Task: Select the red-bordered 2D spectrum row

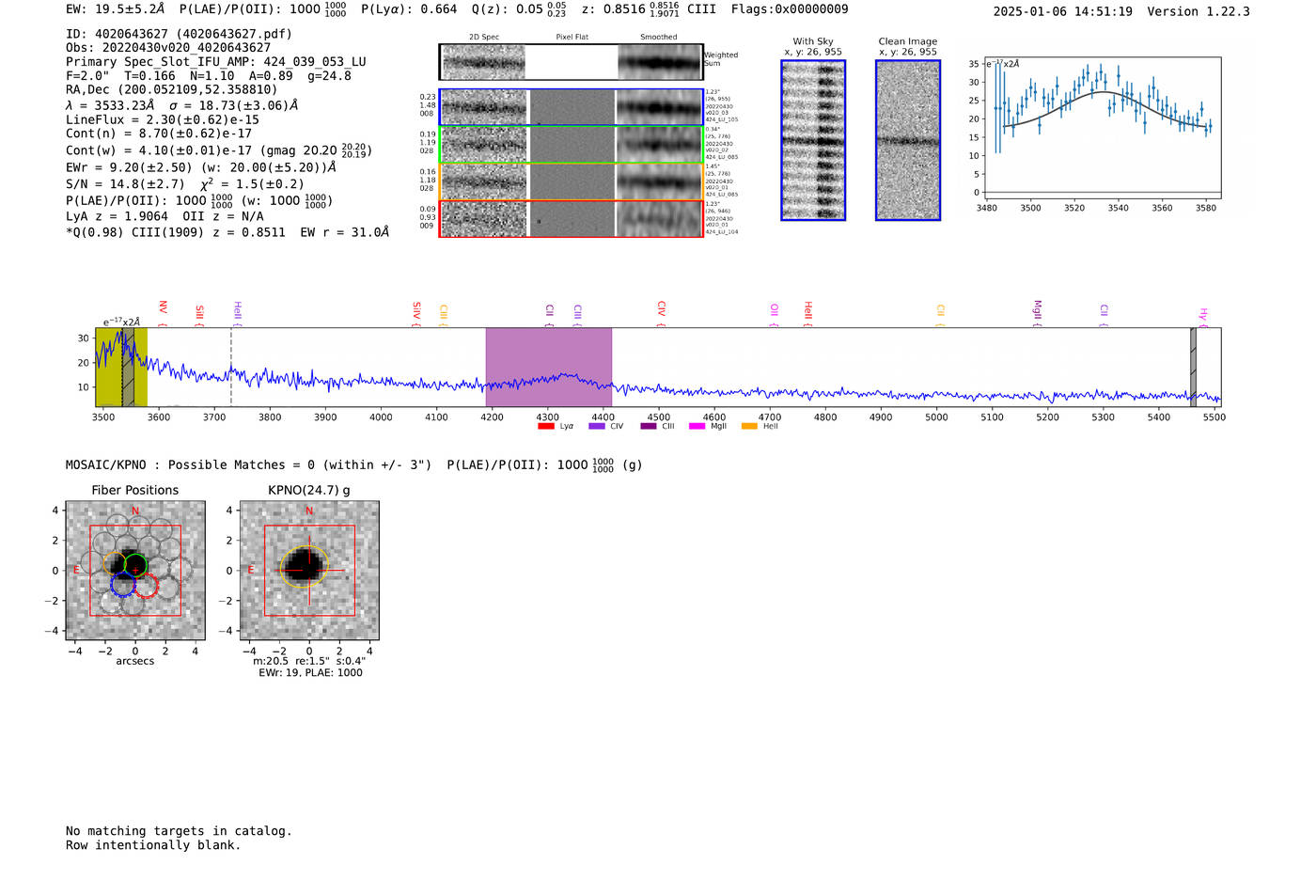Action: pyautogui.click(x=572, y=218)
